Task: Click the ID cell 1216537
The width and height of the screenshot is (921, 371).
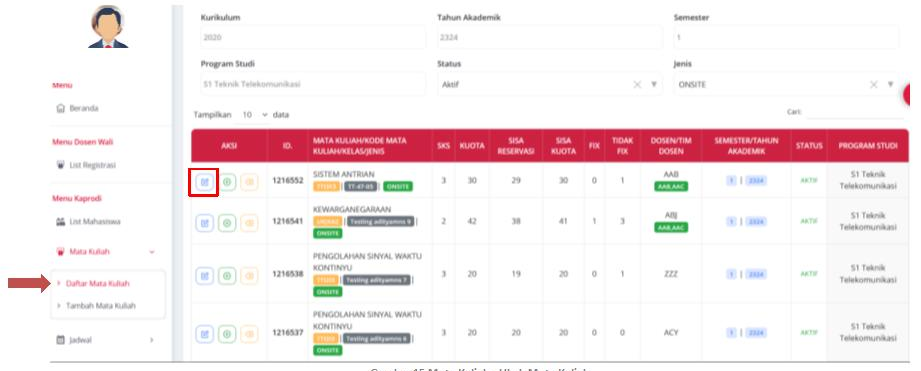Action: (288, 333)
